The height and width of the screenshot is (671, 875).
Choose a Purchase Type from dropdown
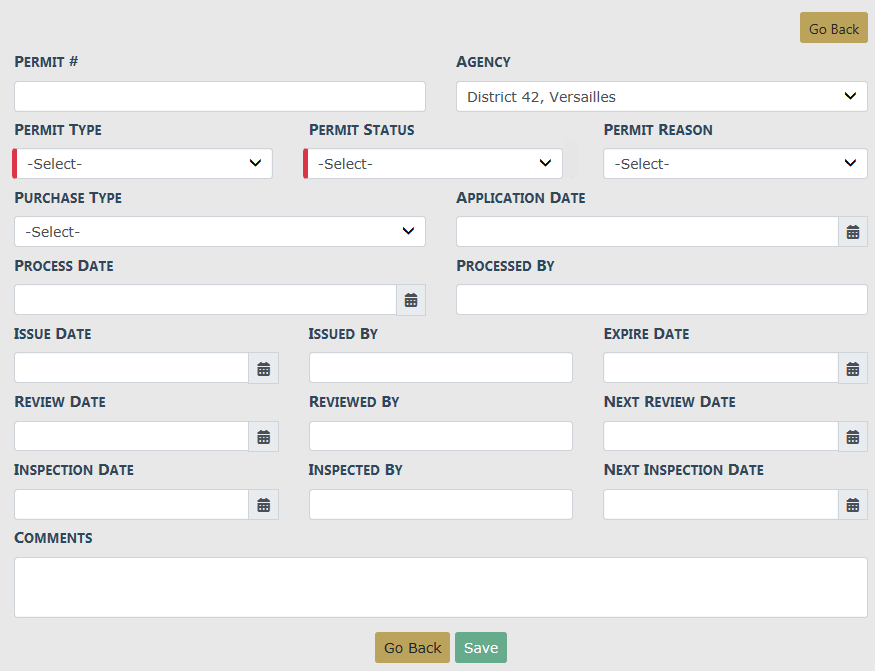coord(220,232)
